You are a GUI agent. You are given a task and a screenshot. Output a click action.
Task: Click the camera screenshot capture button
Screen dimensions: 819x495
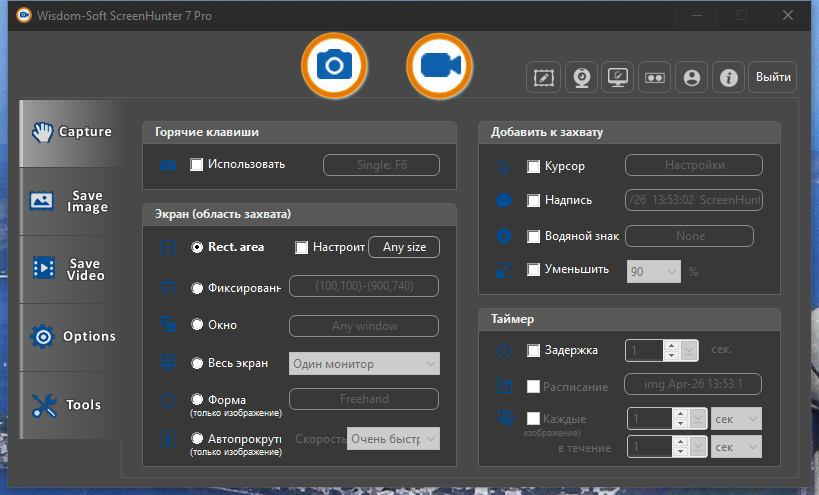tap(335, 66)
